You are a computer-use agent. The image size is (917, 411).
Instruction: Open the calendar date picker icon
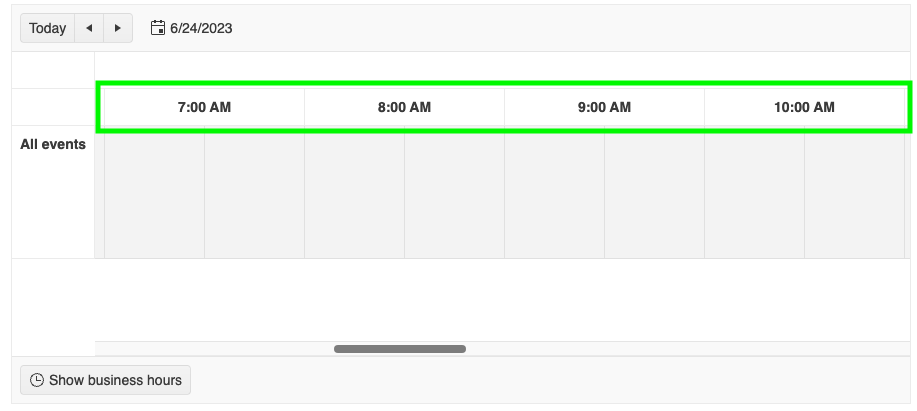(157, 28)
